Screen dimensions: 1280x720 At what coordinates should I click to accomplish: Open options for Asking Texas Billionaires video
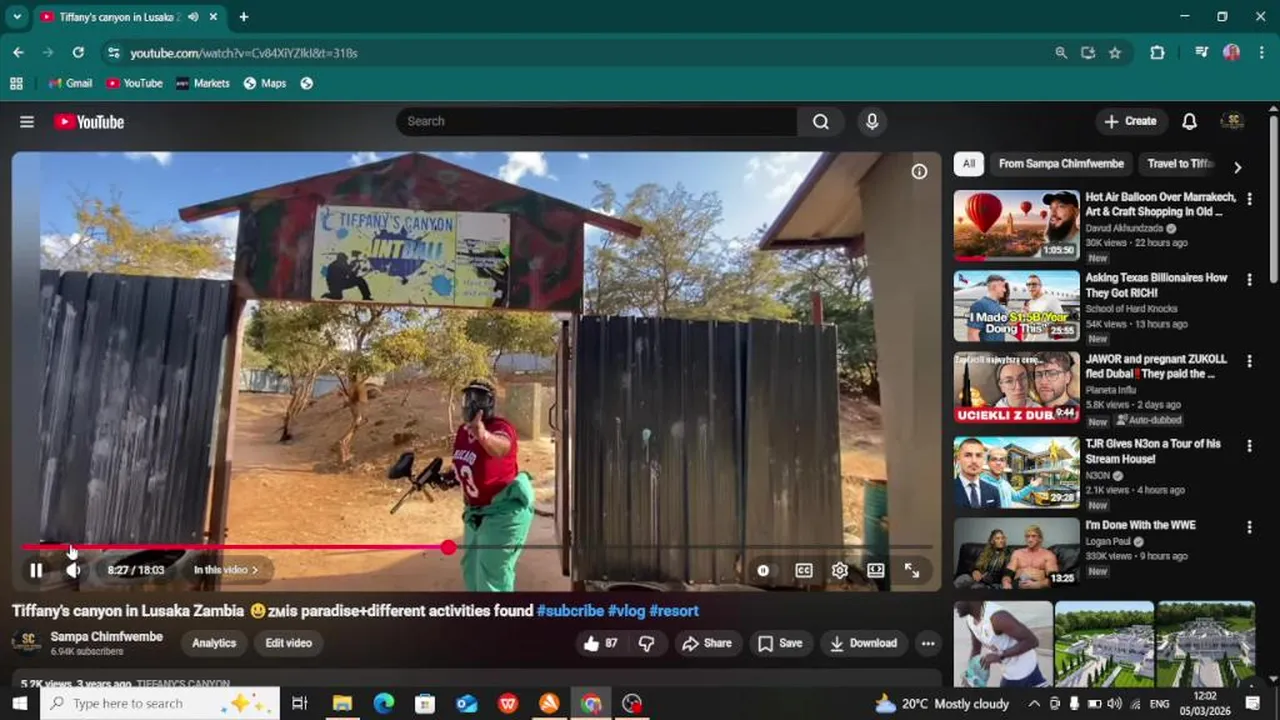click(1249, 280)
